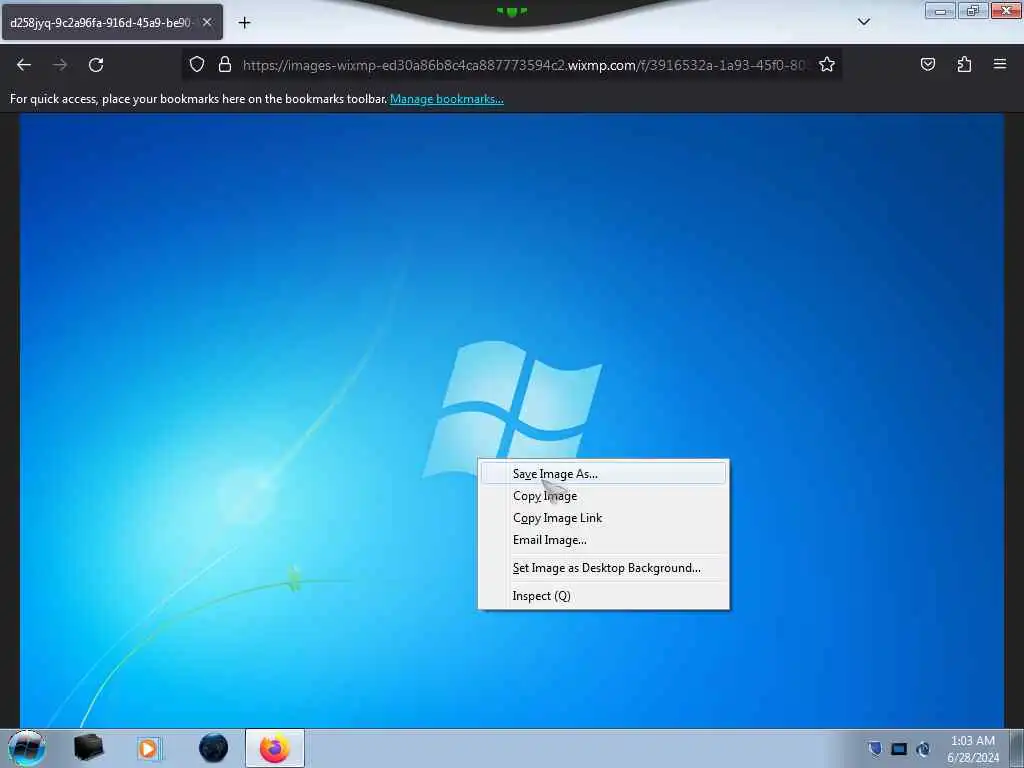
Task: Launch the media player taskbar icon
Action: click(148, 748)
